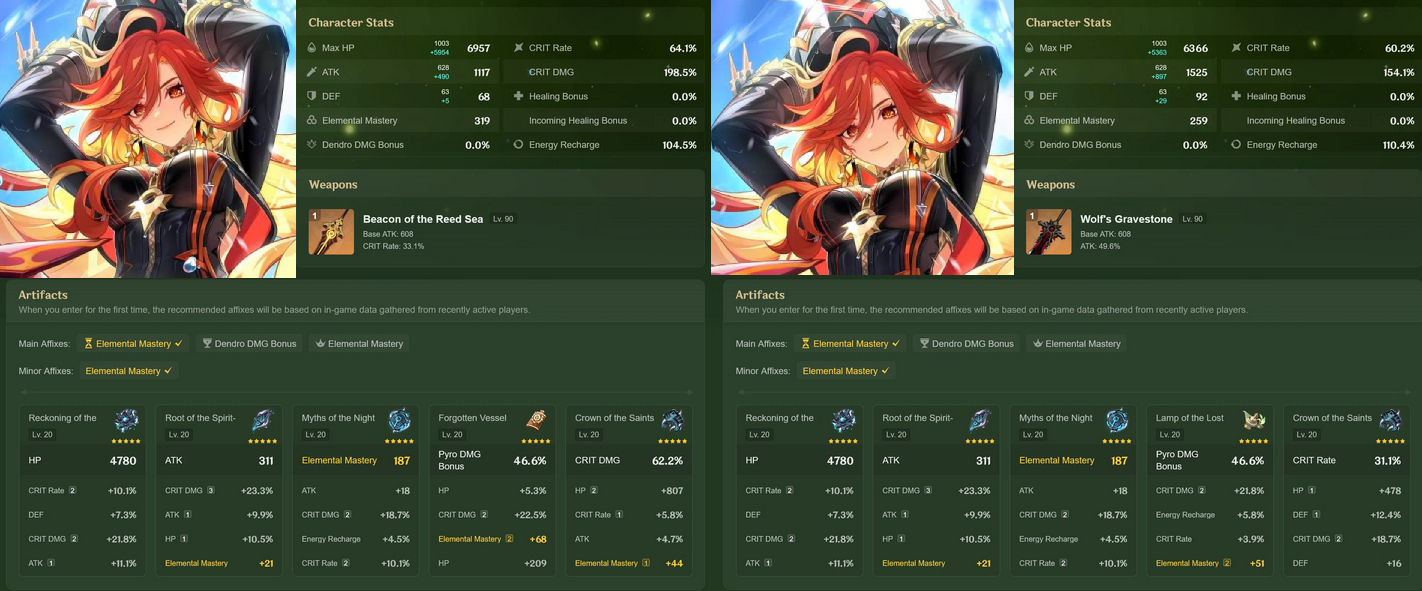
Task: Click the Max HP droplet icon beside value 6366
Action: tap(1029, 48)
